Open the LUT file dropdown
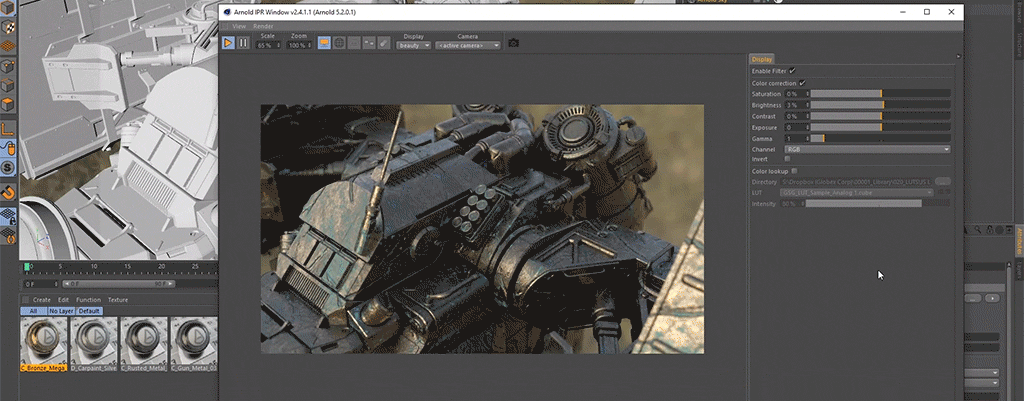The height and width of the screenshot is (401, 1024). (857, 193)
